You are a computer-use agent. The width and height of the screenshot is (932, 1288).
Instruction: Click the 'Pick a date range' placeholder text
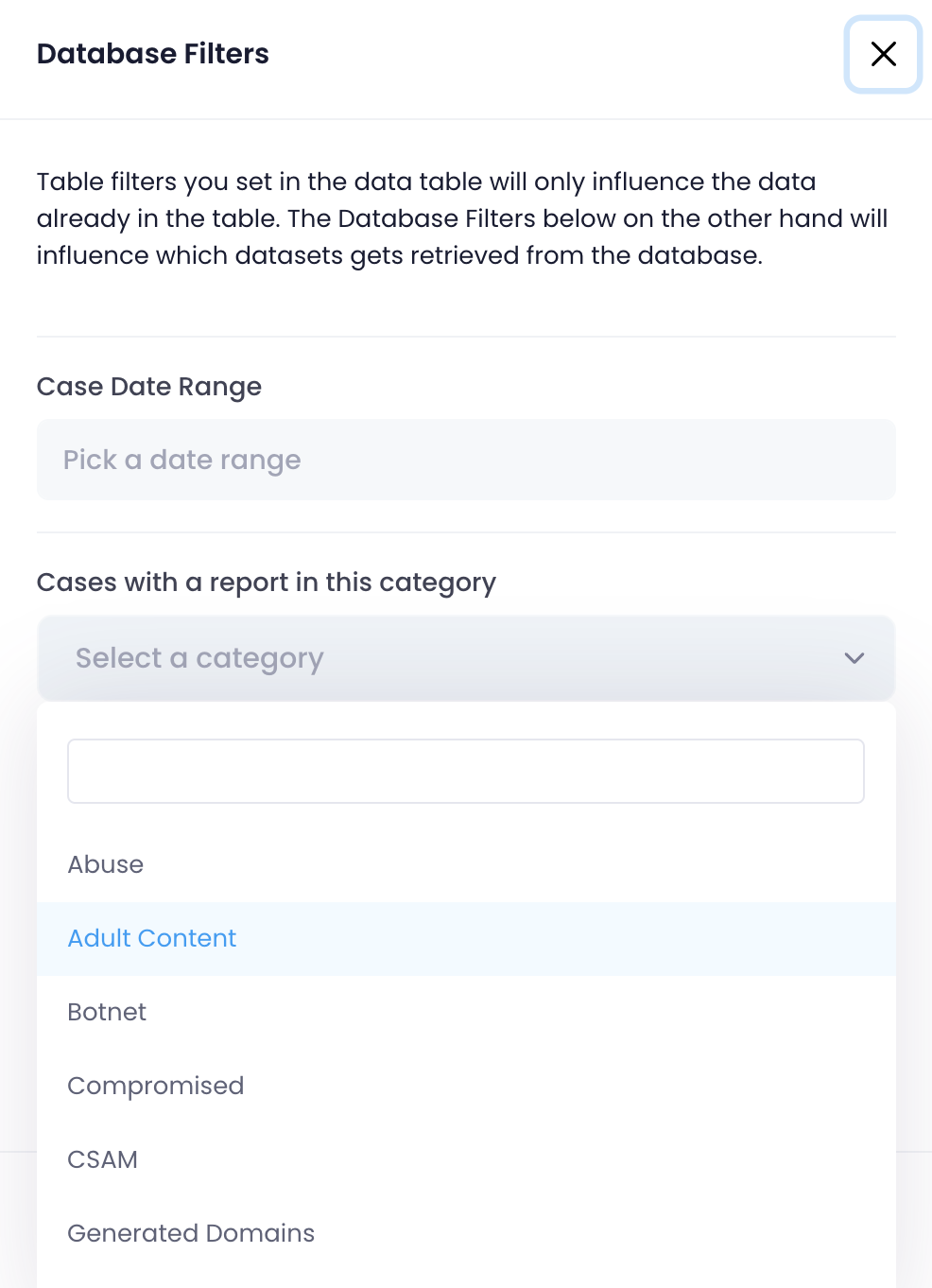pyautogui.click(x=182, y=460)
